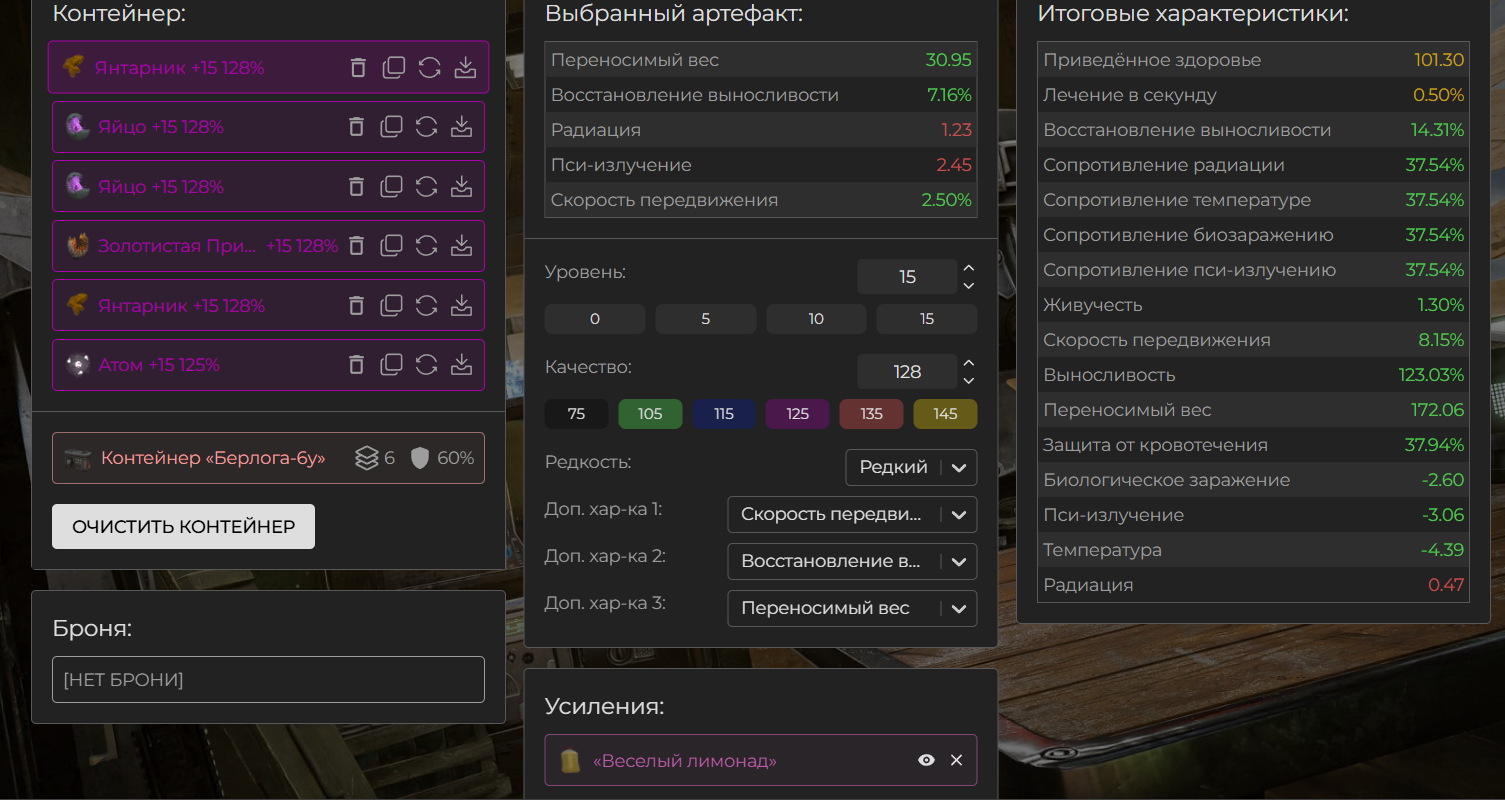Delete the Золотистая При... artifact
The height and width of the screenshot is (800, 1505).
pos(356,246)
